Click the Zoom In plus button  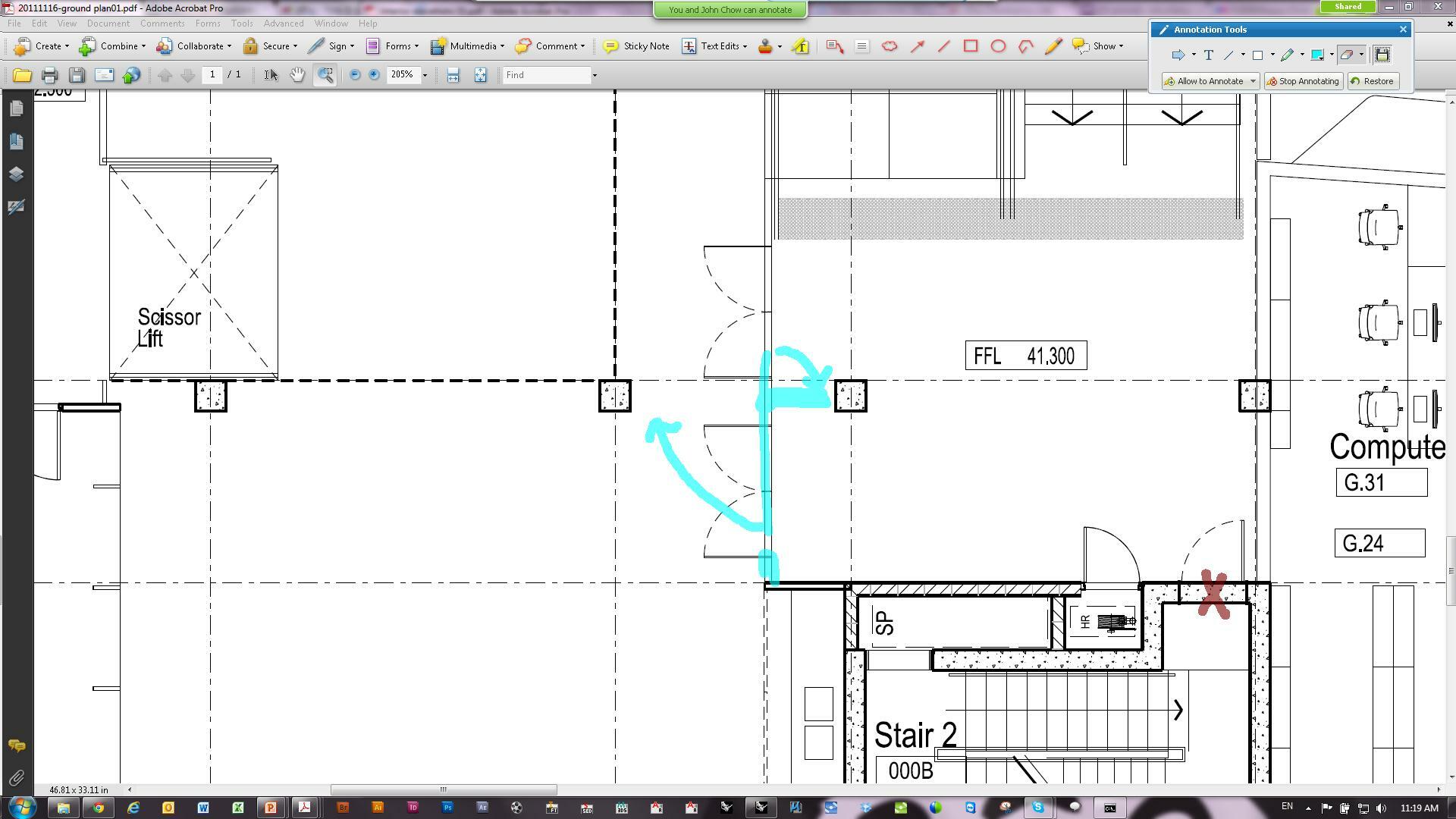tap(374, 75)
